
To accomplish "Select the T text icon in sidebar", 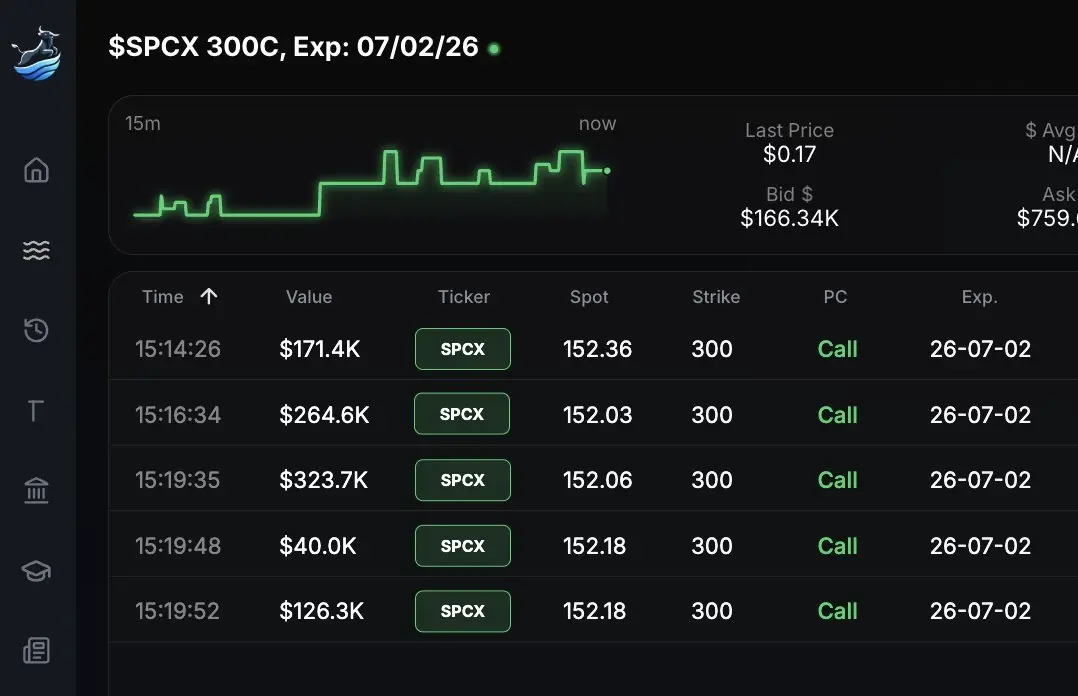I will pyautogui.click(x=36, y=411).
